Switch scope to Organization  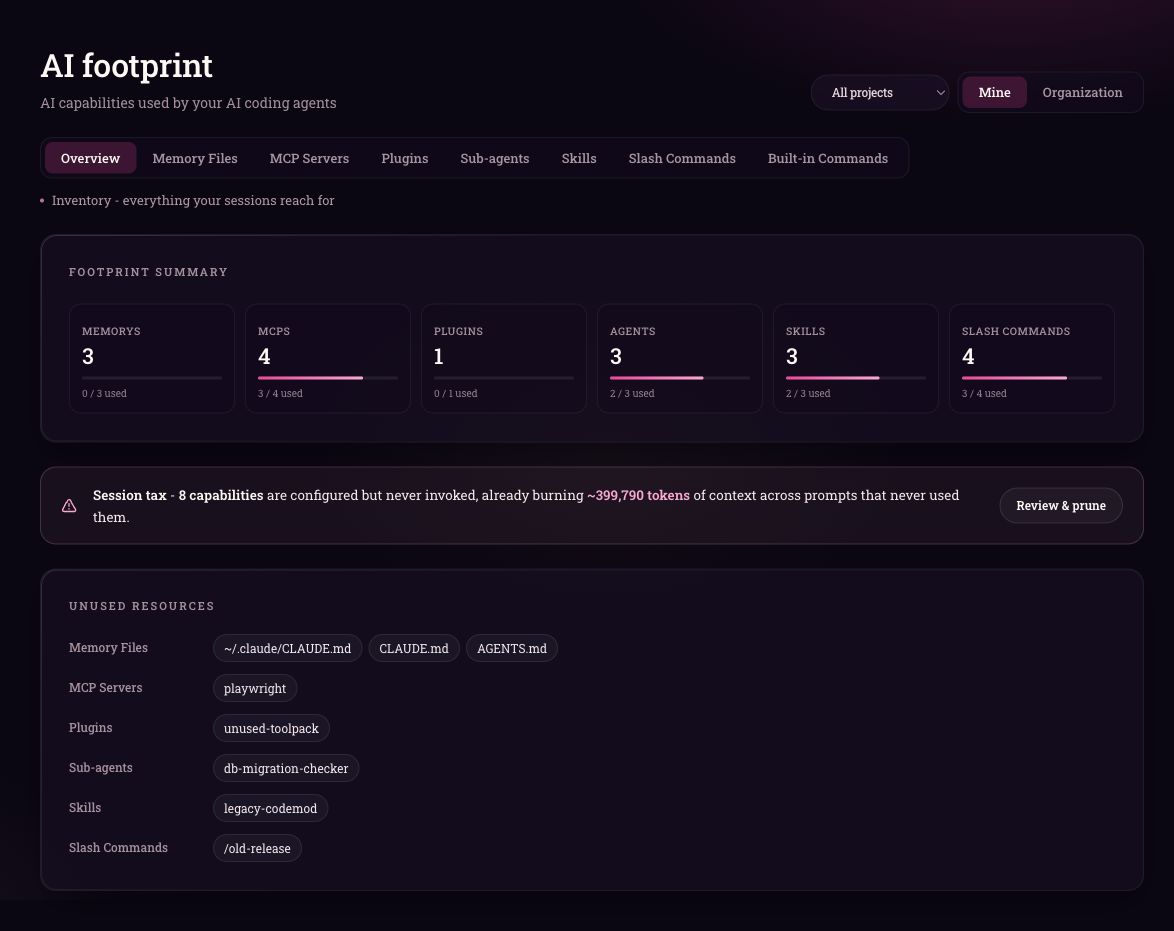pyautogui.click(x=1082, y=93)
